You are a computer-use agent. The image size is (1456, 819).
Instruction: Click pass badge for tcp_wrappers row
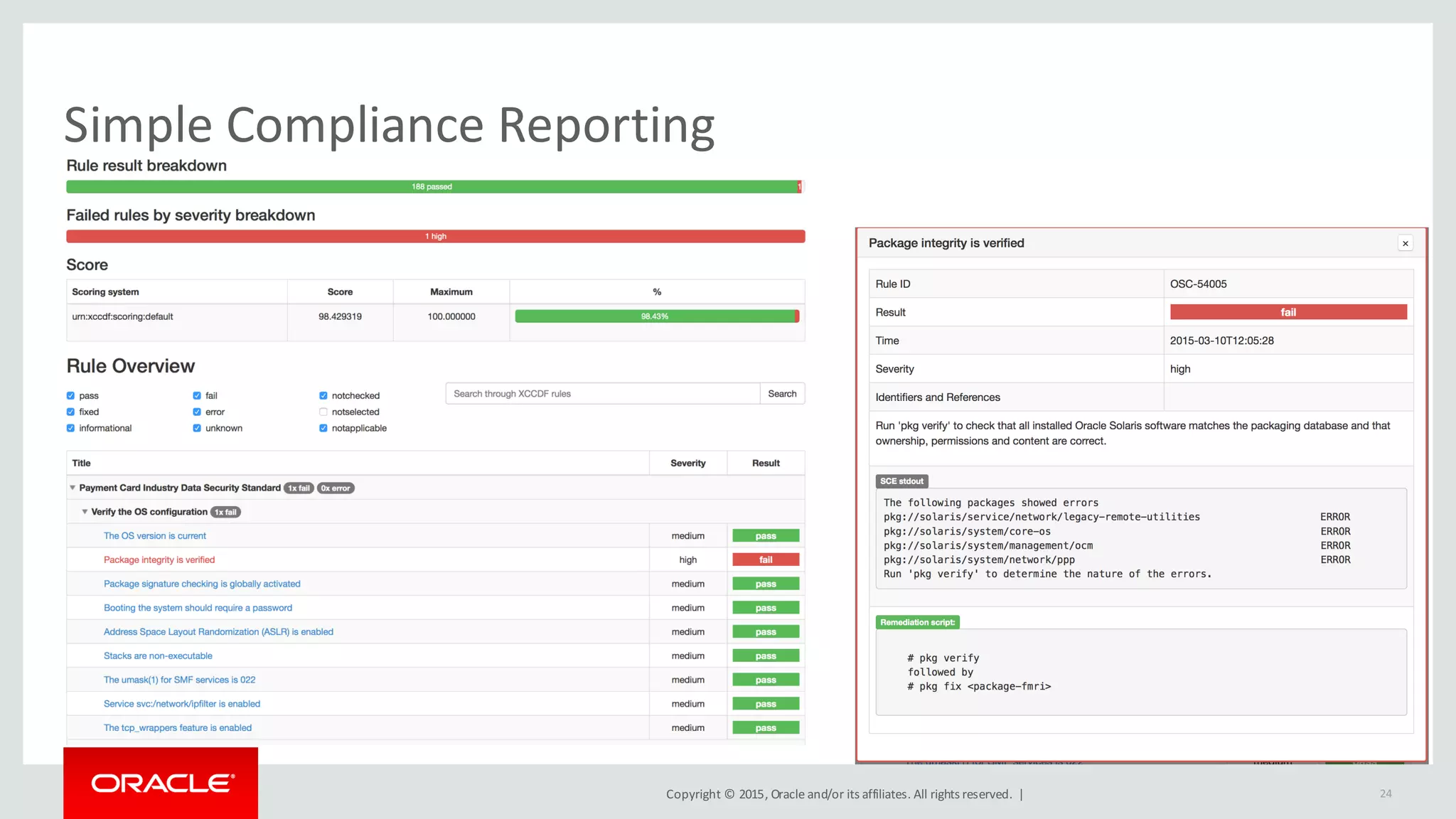[766, 728]
